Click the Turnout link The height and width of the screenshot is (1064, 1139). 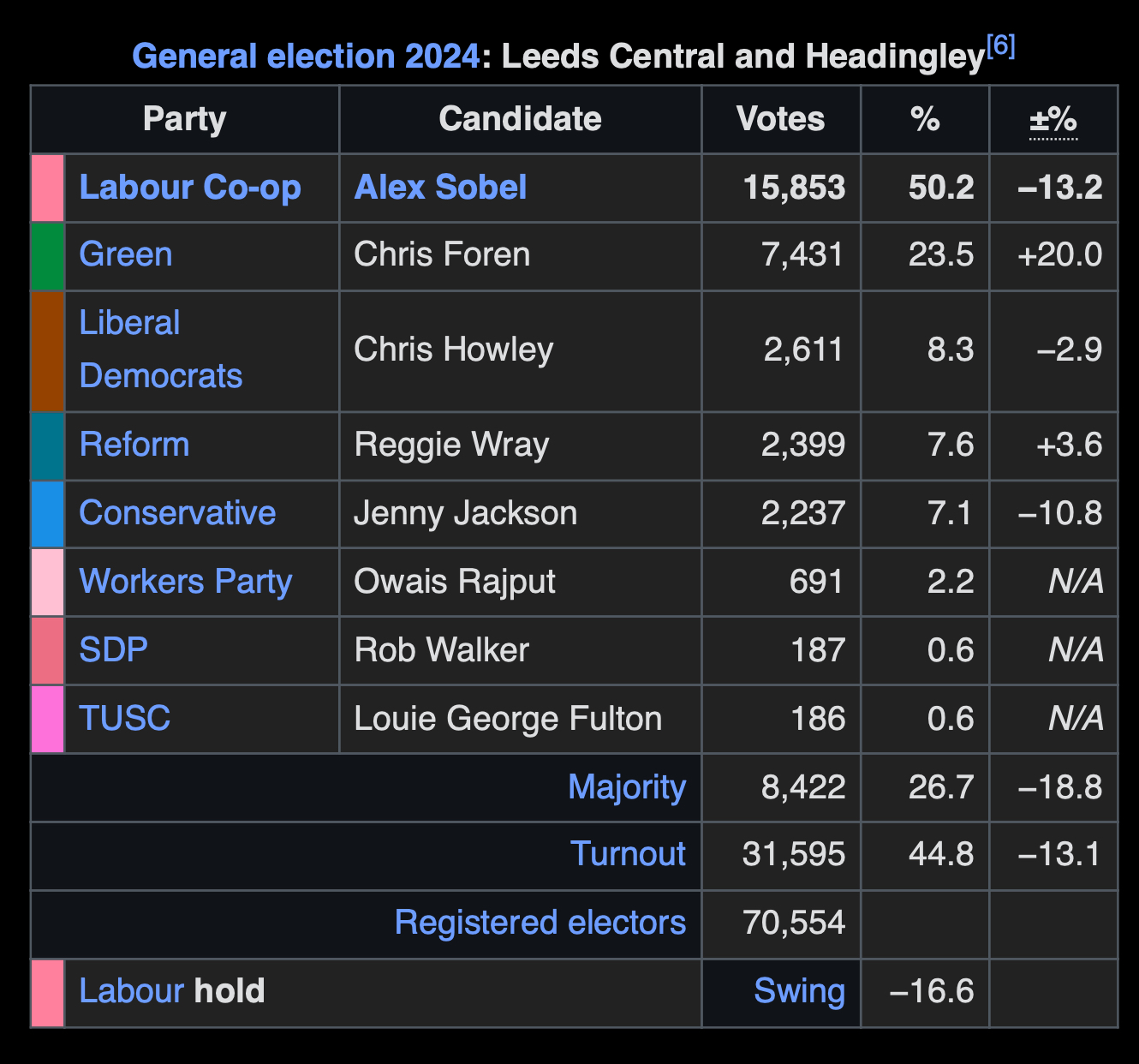click(x=628, y=855)
